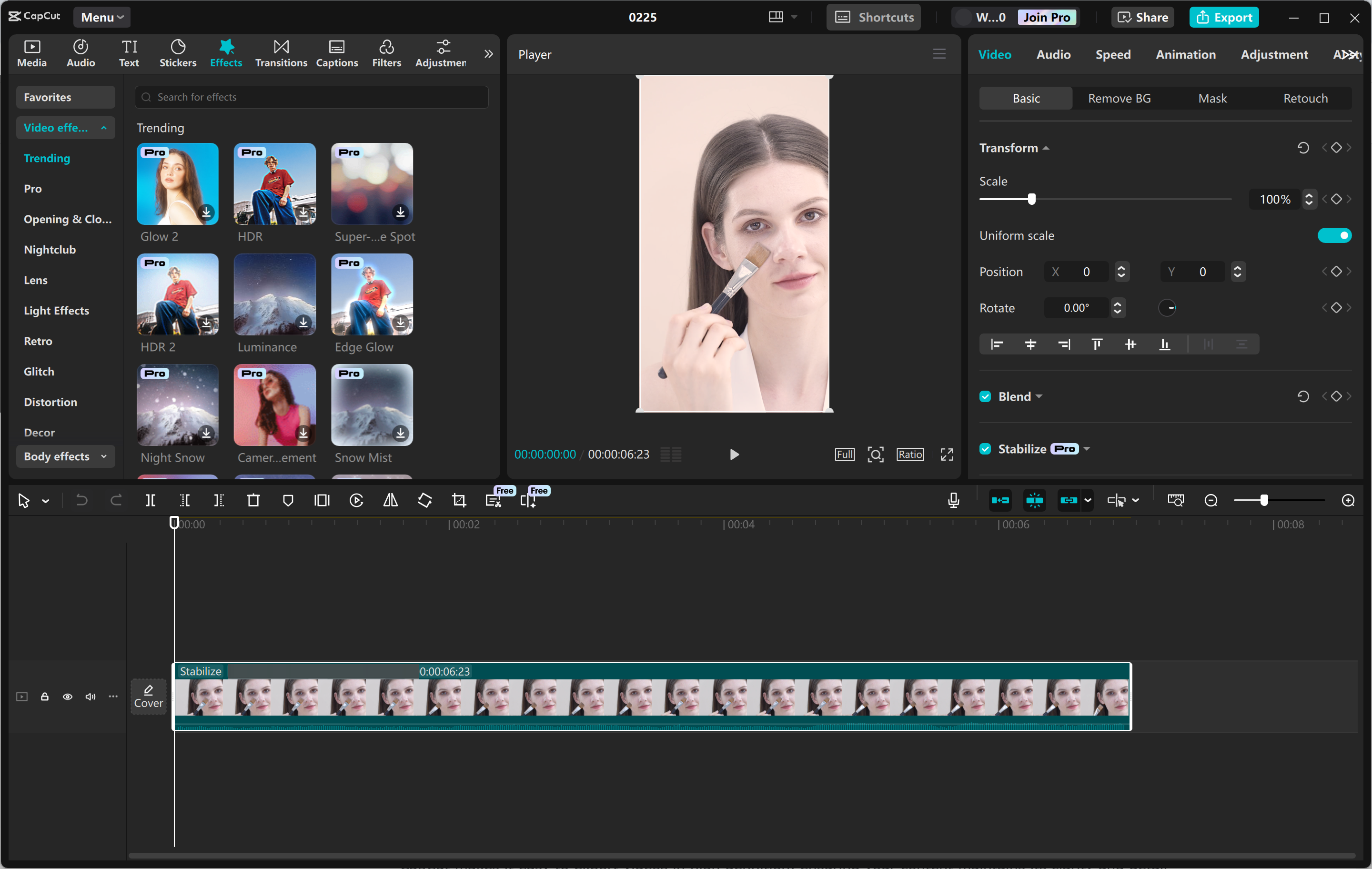
Task: Open the Menu dropdown
Action: pyautogui.click(x=101, y=17)
